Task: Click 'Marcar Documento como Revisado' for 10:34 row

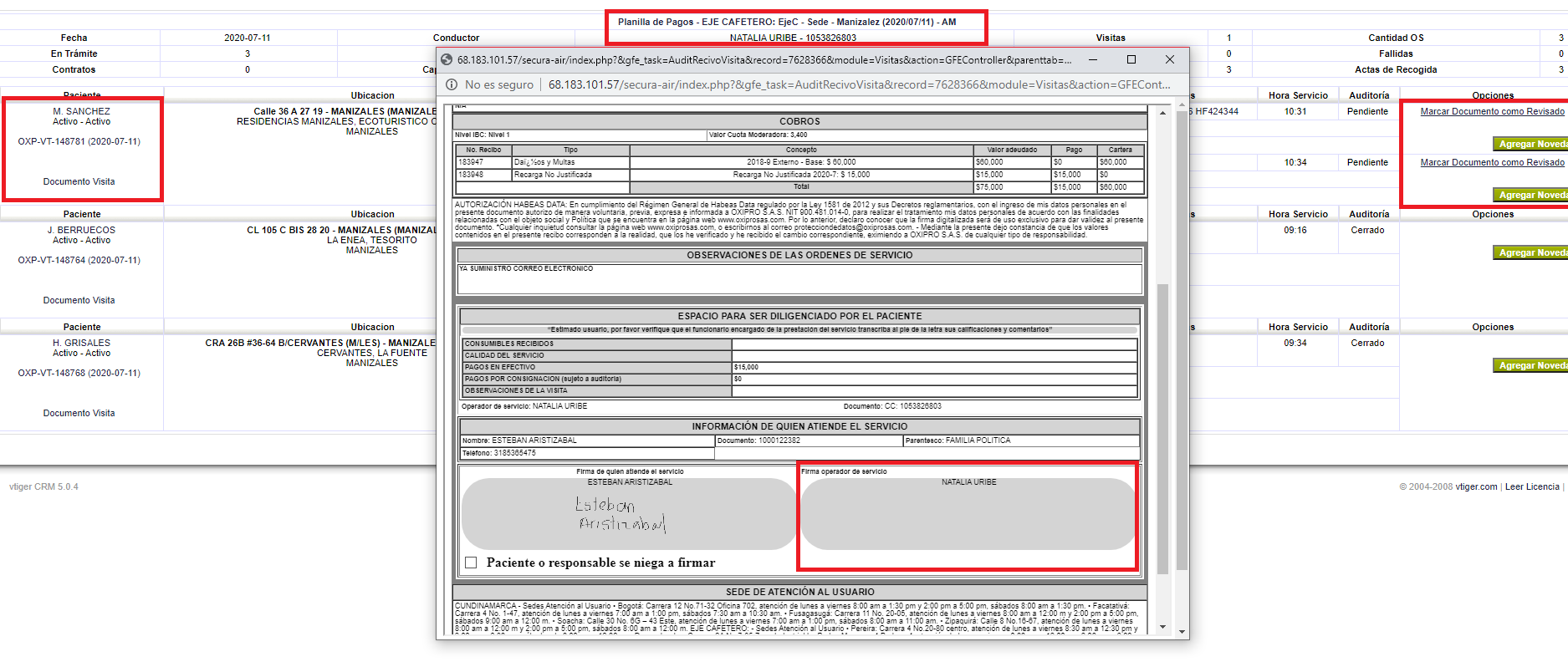Action: click(x=1492, y=162)
